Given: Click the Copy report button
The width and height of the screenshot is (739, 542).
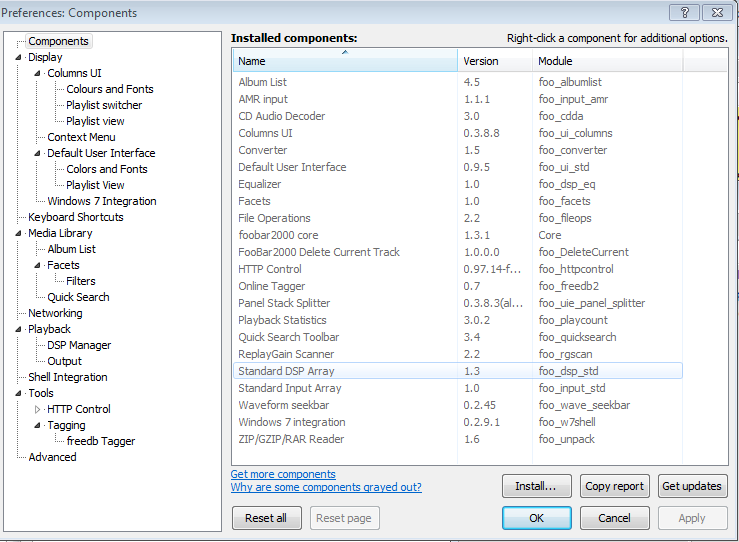Looking at the screenshot, I should pos(615,486).
